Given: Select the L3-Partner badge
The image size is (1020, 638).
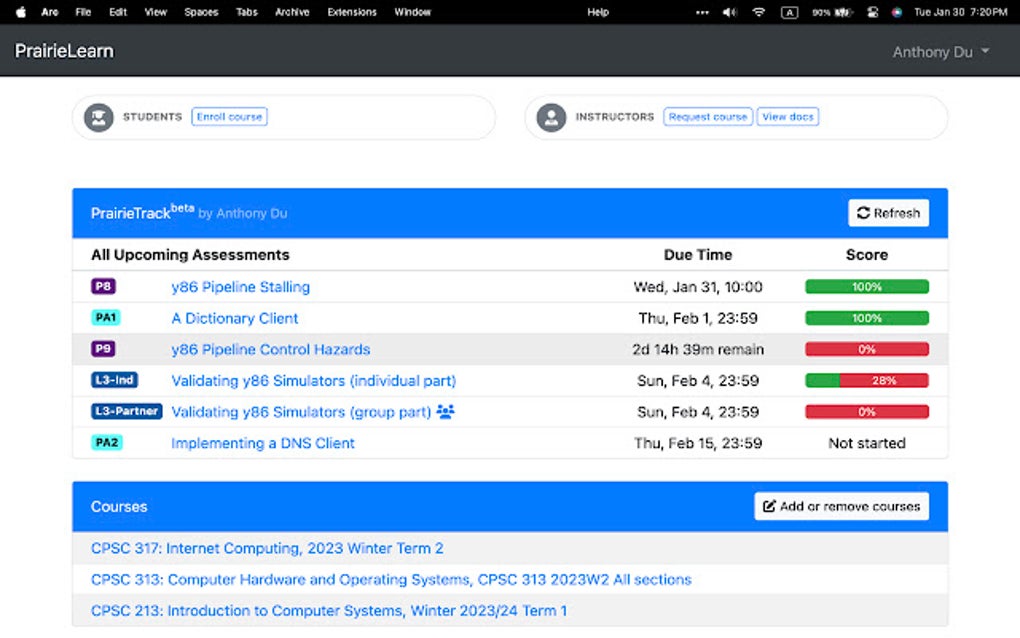Looking at the screenshot, I should 126,411.
